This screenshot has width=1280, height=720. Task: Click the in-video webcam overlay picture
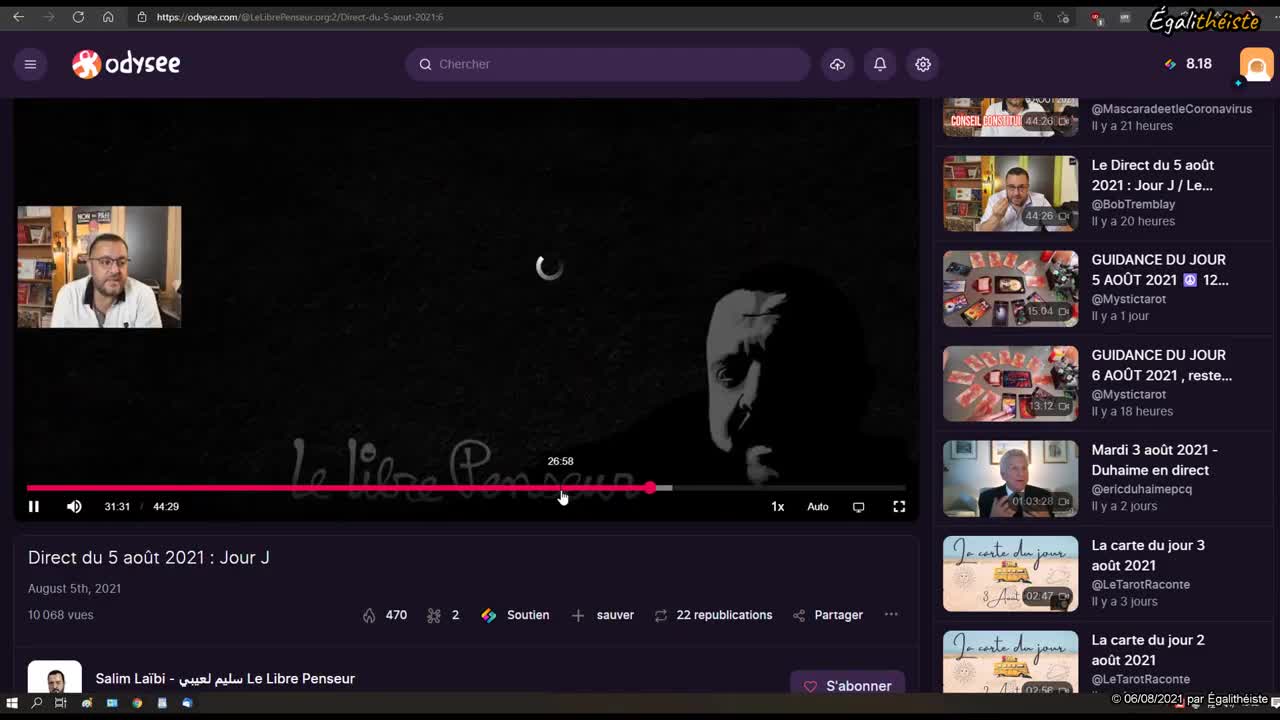[x=99, y=267]
